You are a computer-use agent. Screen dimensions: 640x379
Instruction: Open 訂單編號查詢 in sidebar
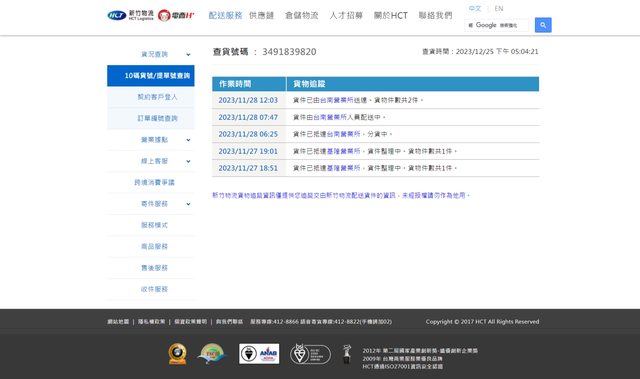tap(151, 118)
